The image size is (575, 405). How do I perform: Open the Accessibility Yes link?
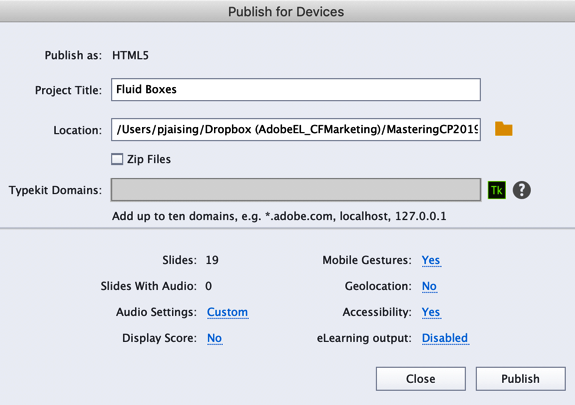click(431, 312)
